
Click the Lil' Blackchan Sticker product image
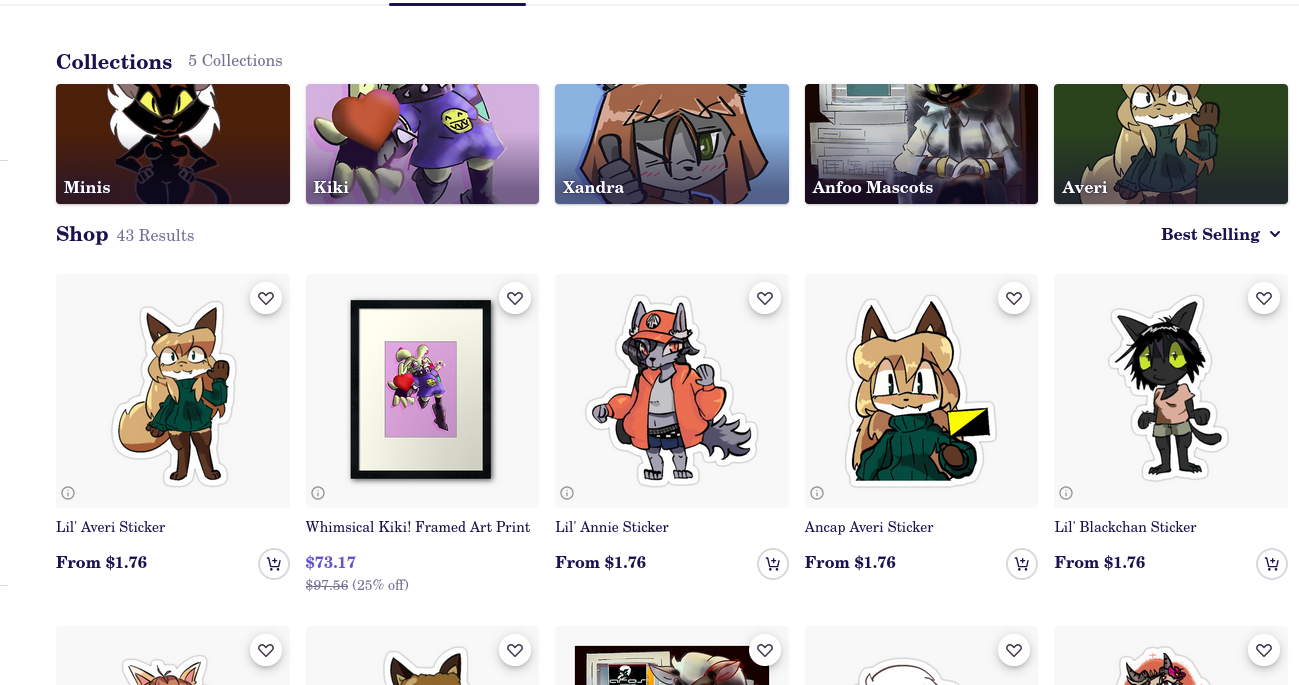click(x=1170, y=390)
